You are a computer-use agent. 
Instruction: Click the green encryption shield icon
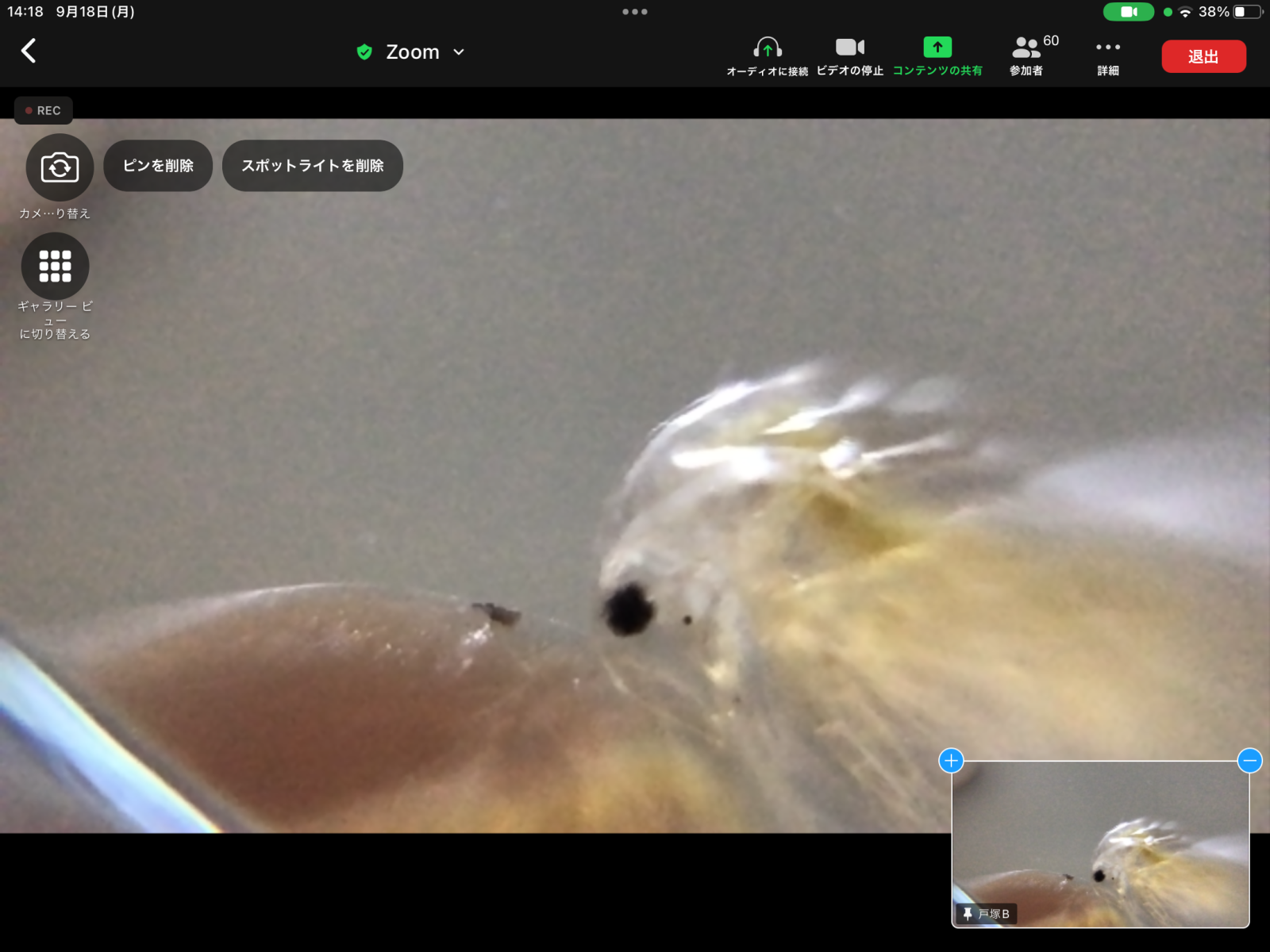coord(364,52)
